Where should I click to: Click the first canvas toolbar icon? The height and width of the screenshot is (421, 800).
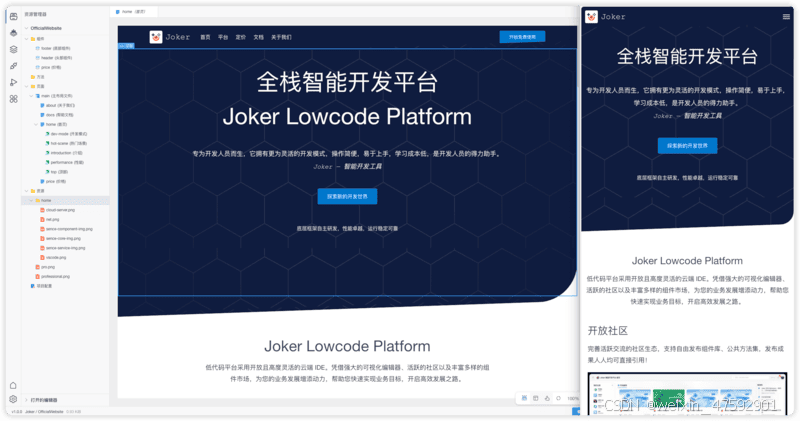click(x=524, y=398)
